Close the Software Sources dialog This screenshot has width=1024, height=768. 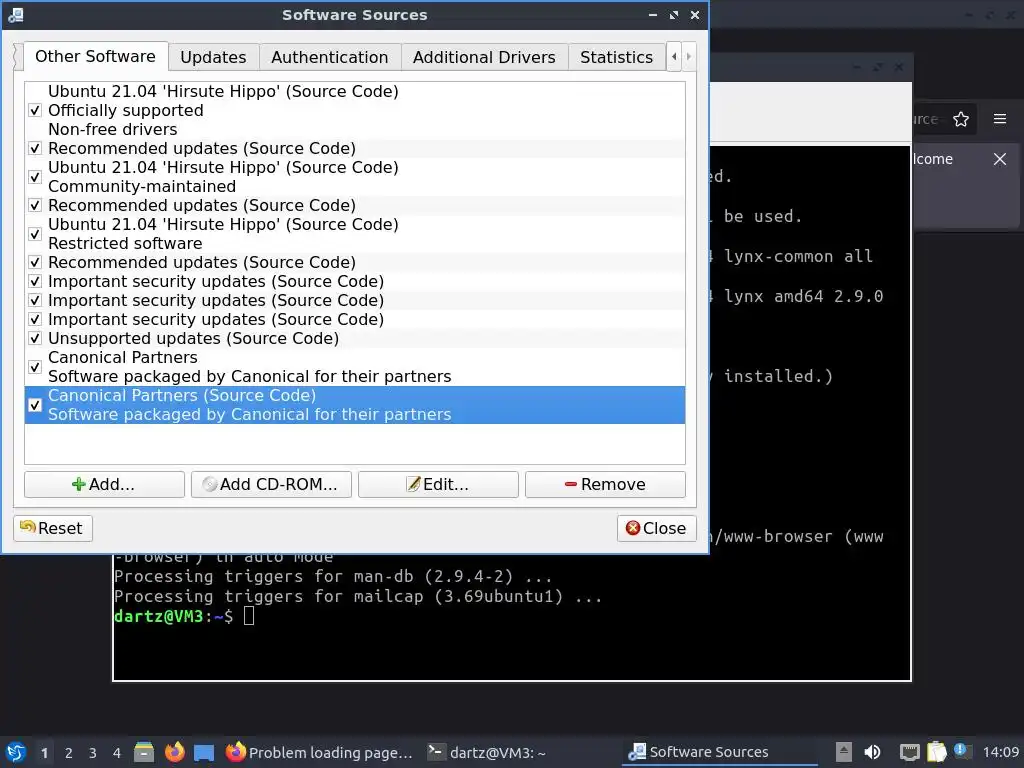[x=656, y=528]
